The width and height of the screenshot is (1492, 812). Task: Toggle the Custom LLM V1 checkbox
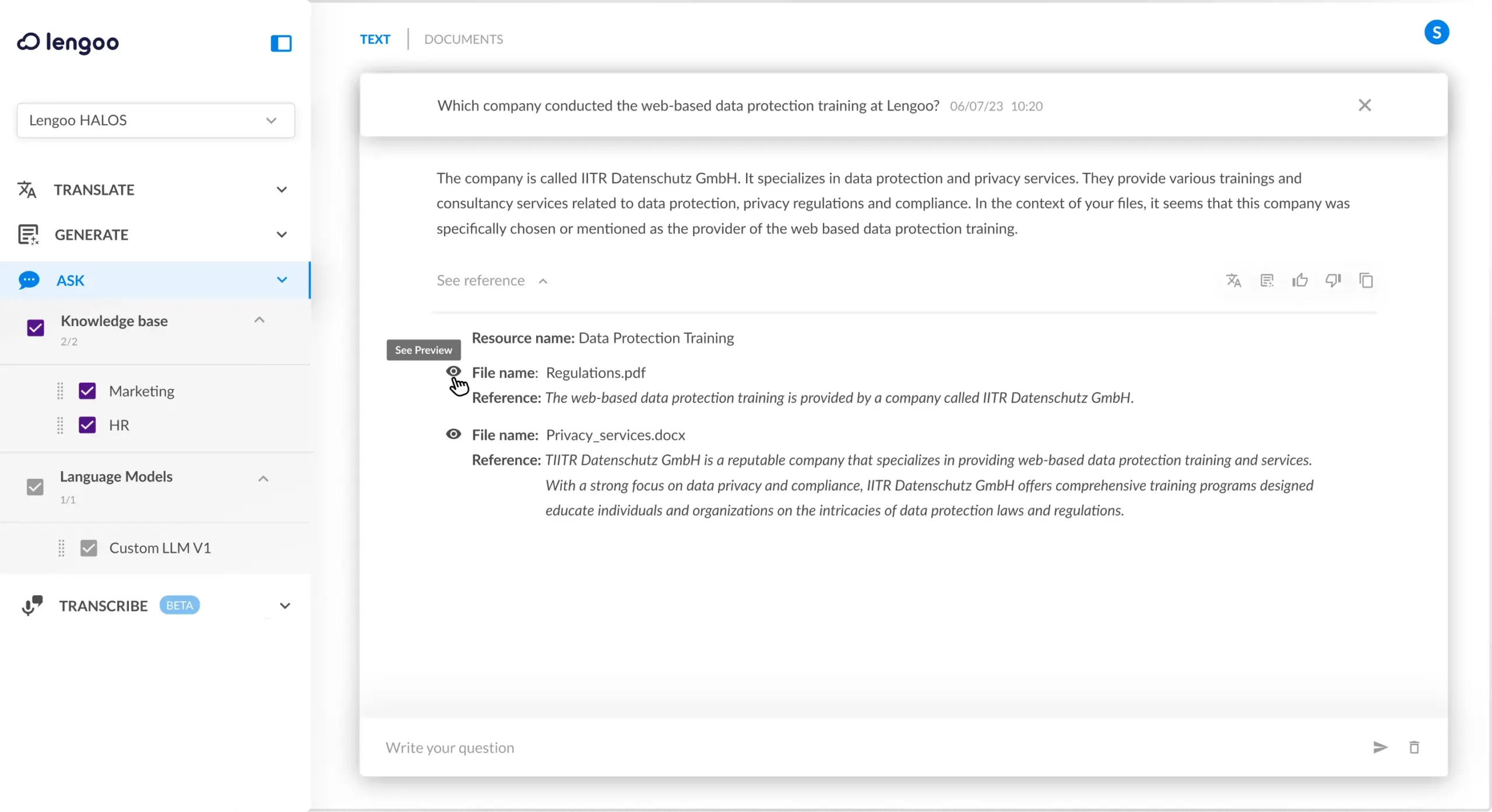pyautogui.click(x=89, y=548)
